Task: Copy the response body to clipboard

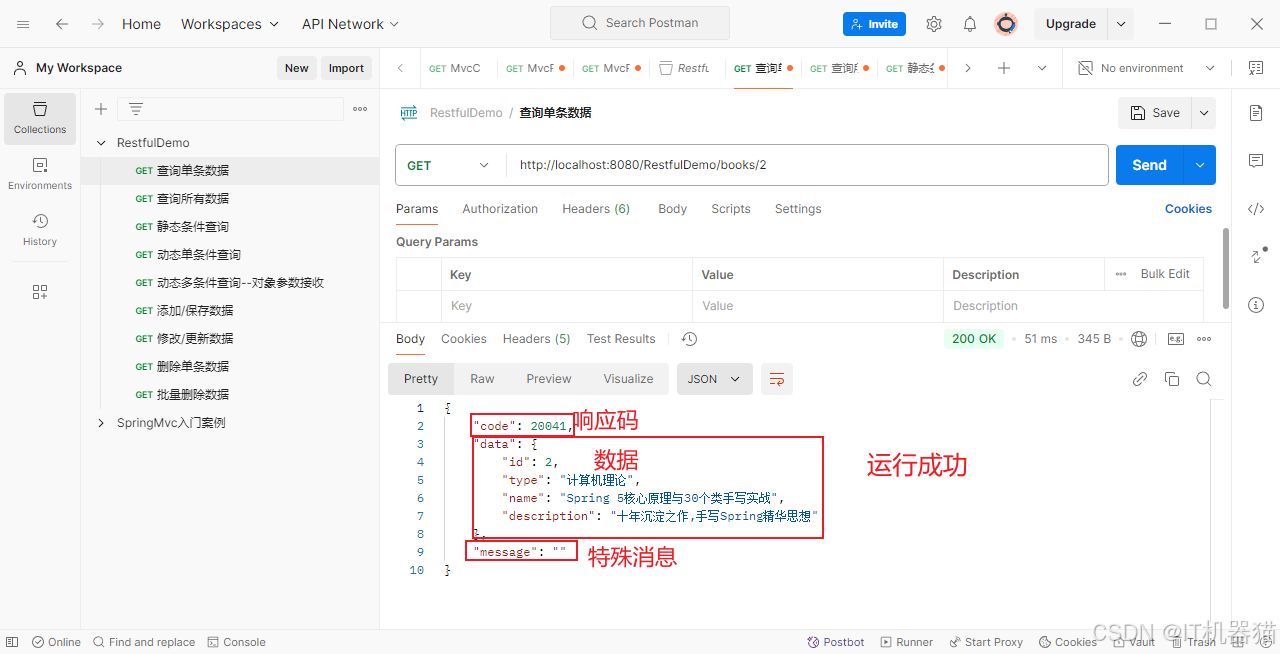Action: [1172, 379]
